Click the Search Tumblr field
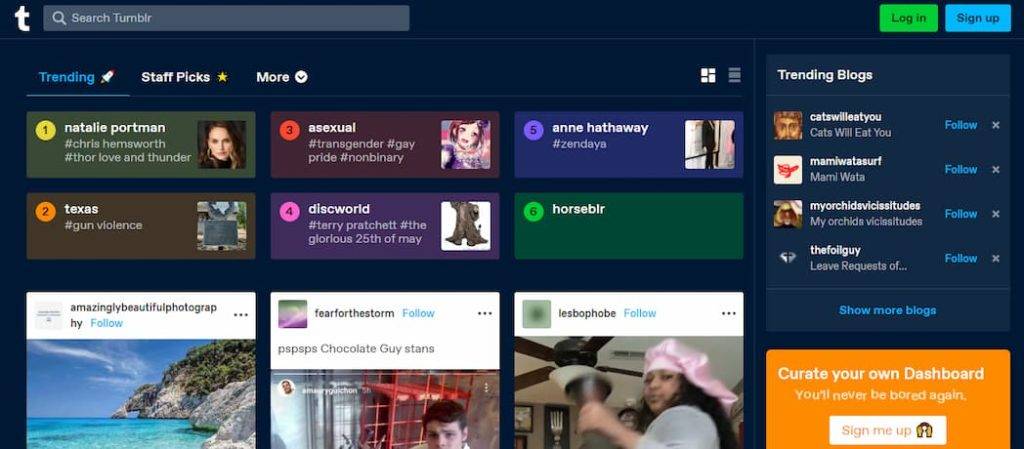This screenshot has width=1024, height=449. [226, 18]
